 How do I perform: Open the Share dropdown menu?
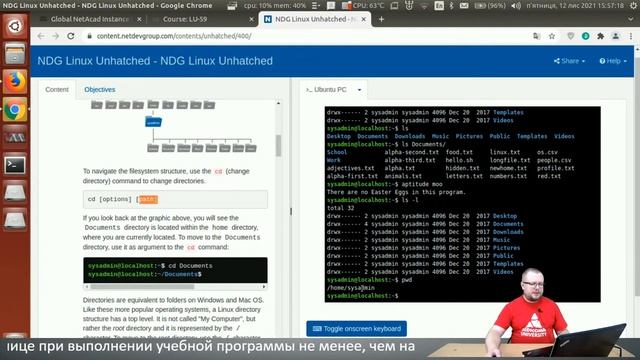pyautogui.click(x=569, y=61)
